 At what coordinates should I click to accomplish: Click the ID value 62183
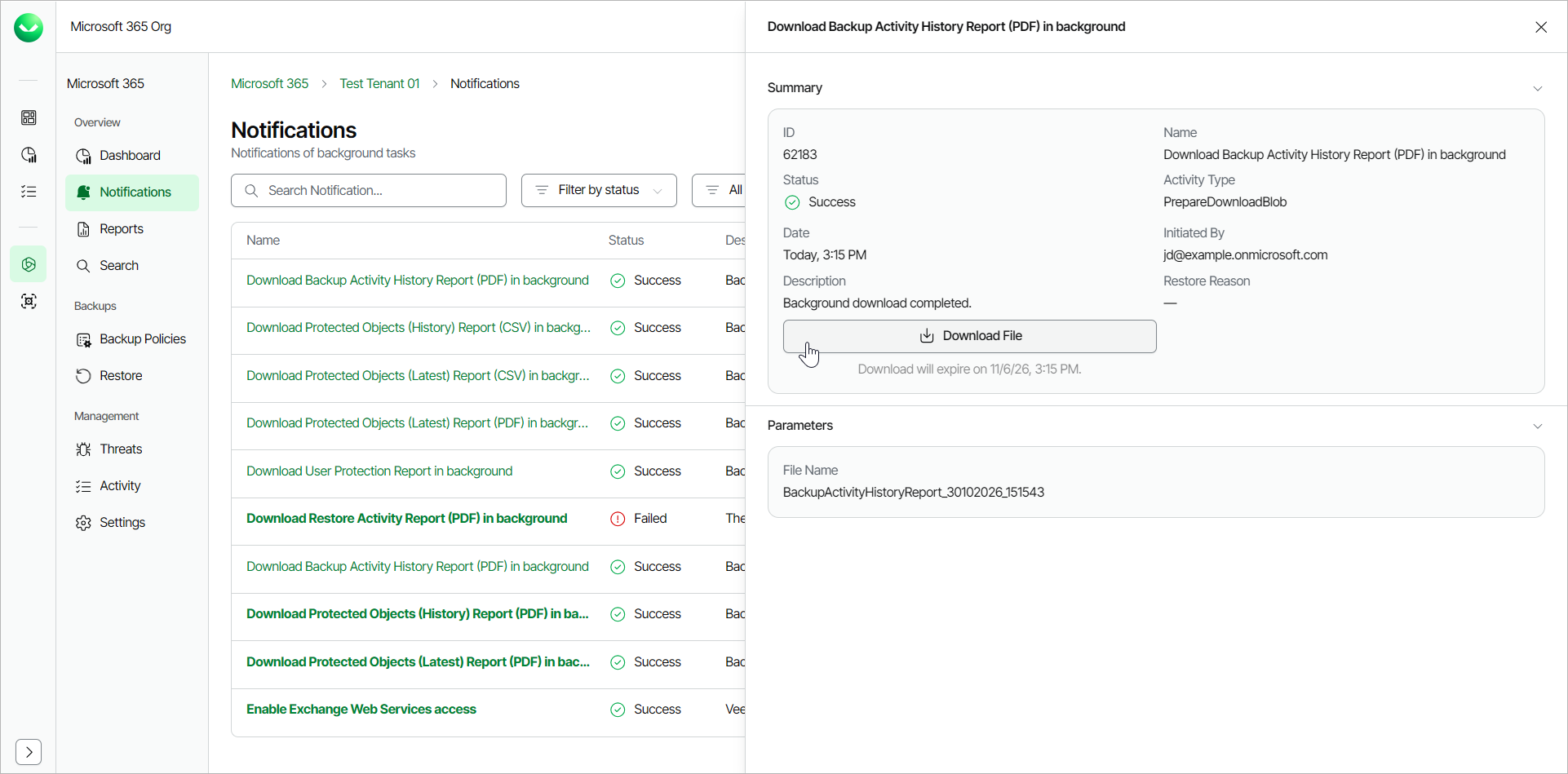pyautogui.click(x=800, y=154)
